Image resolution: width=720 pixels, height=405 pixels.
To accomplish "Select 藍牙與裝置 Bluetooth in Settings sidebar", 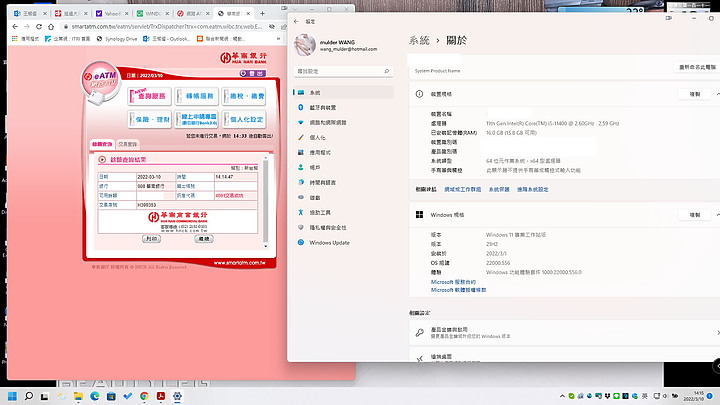I will [343, 107].
